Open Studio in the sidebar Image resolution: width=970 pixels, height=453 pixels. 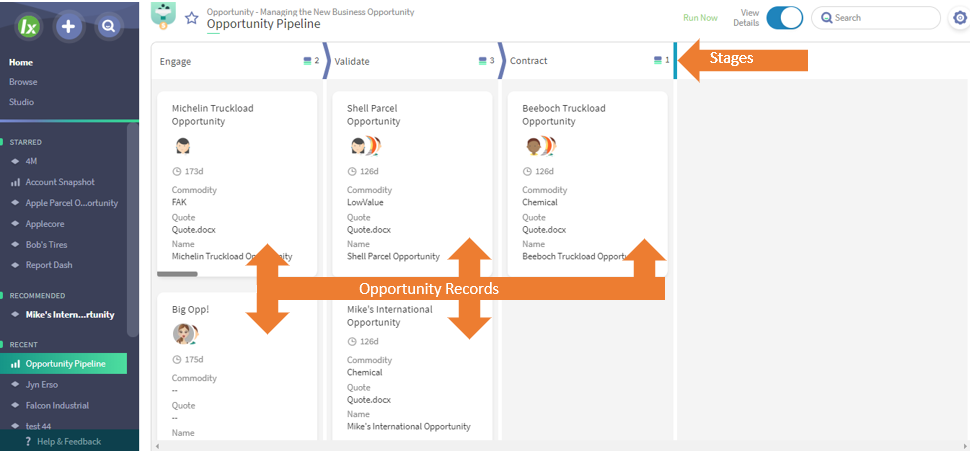coord(21,101)
